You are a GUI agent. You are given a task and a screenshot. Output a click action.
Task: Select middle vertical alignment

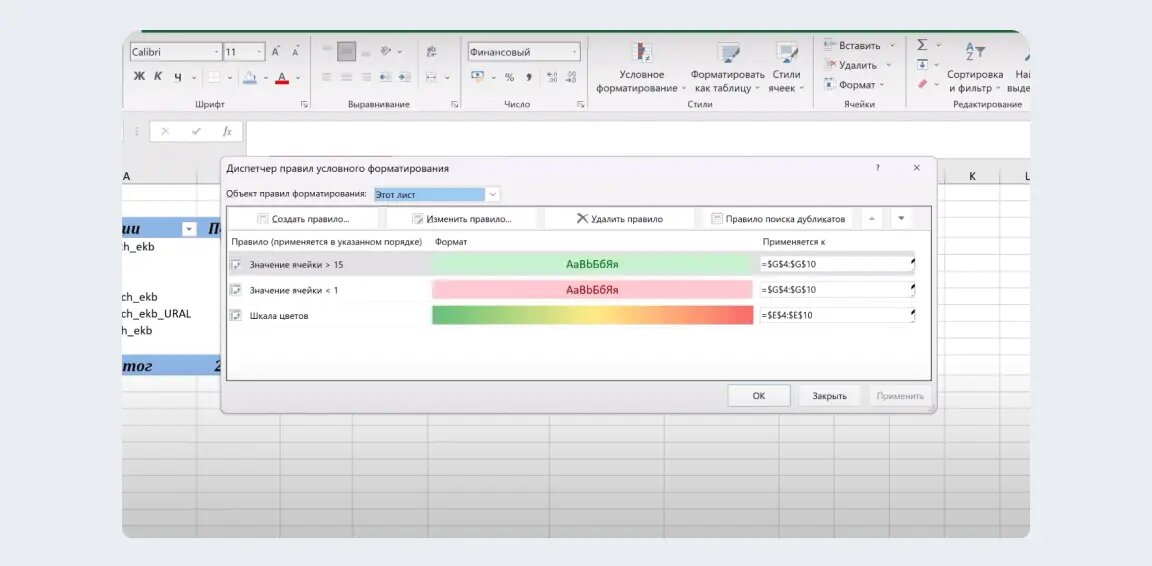tap(347, 52)
